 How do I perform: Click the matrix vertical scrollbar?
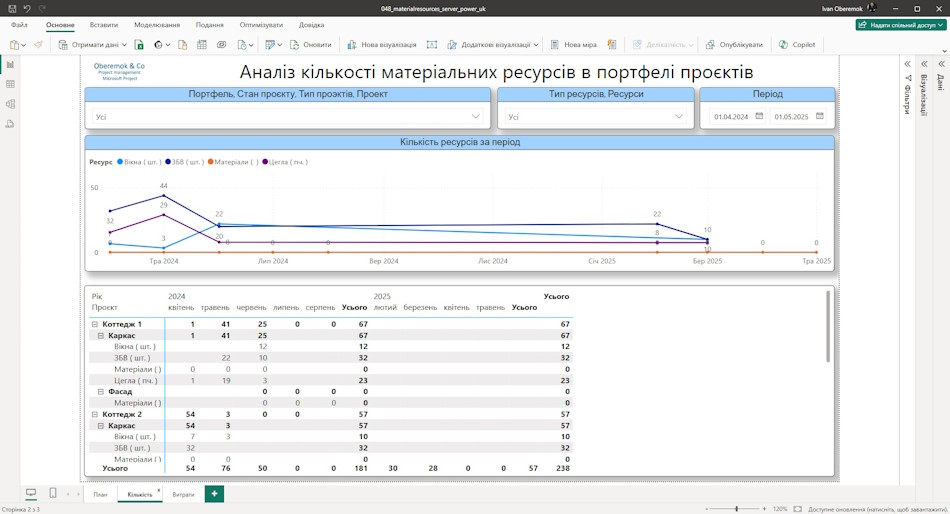828,327
